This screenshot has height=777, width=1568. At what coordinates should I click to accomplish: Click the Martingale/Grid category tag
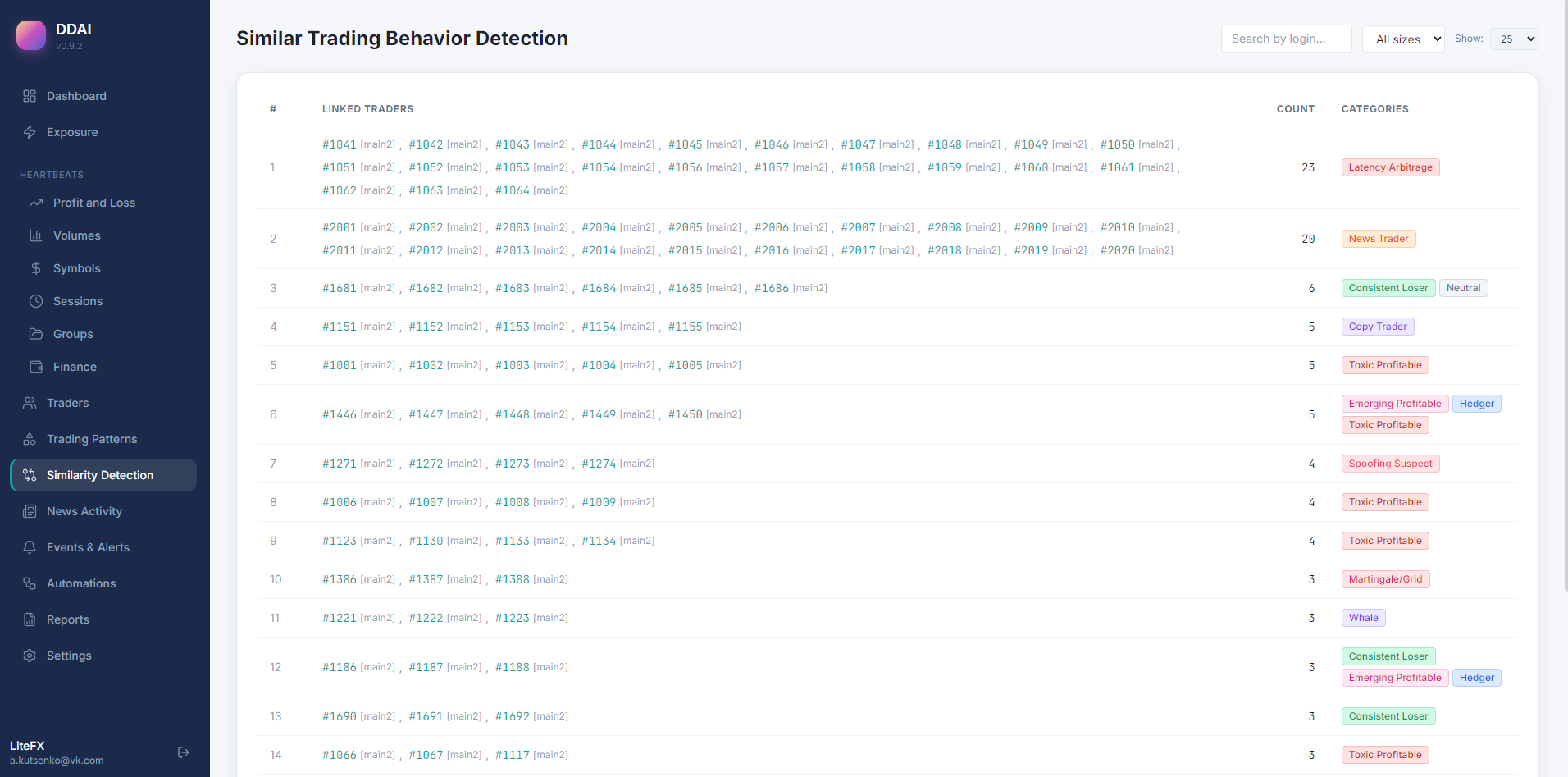pyautogui.click(x=1385, y=579)
